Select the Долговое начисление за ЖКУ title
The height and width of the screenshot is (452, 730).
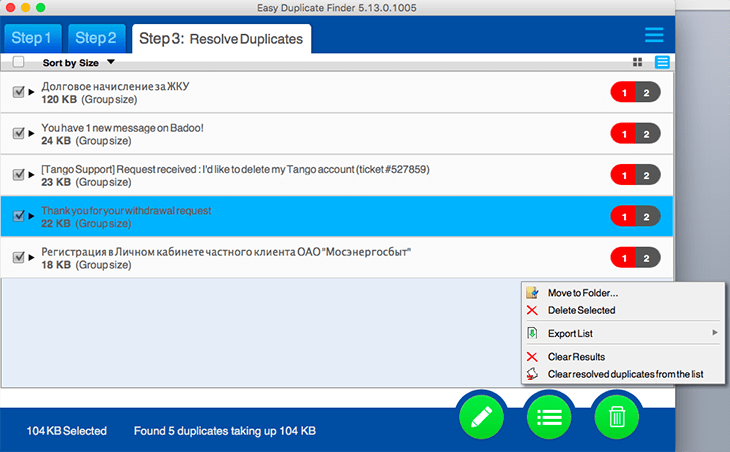pyautogui.click(x=115, y=87)
